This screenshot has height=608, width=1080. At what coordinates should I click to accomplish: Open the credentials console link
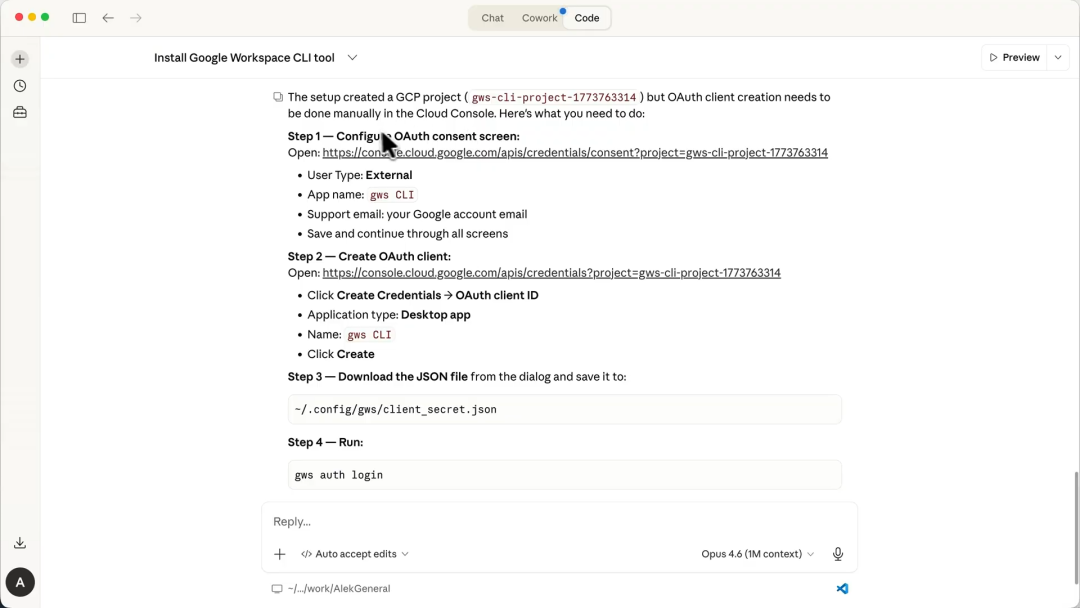[552, 273]
